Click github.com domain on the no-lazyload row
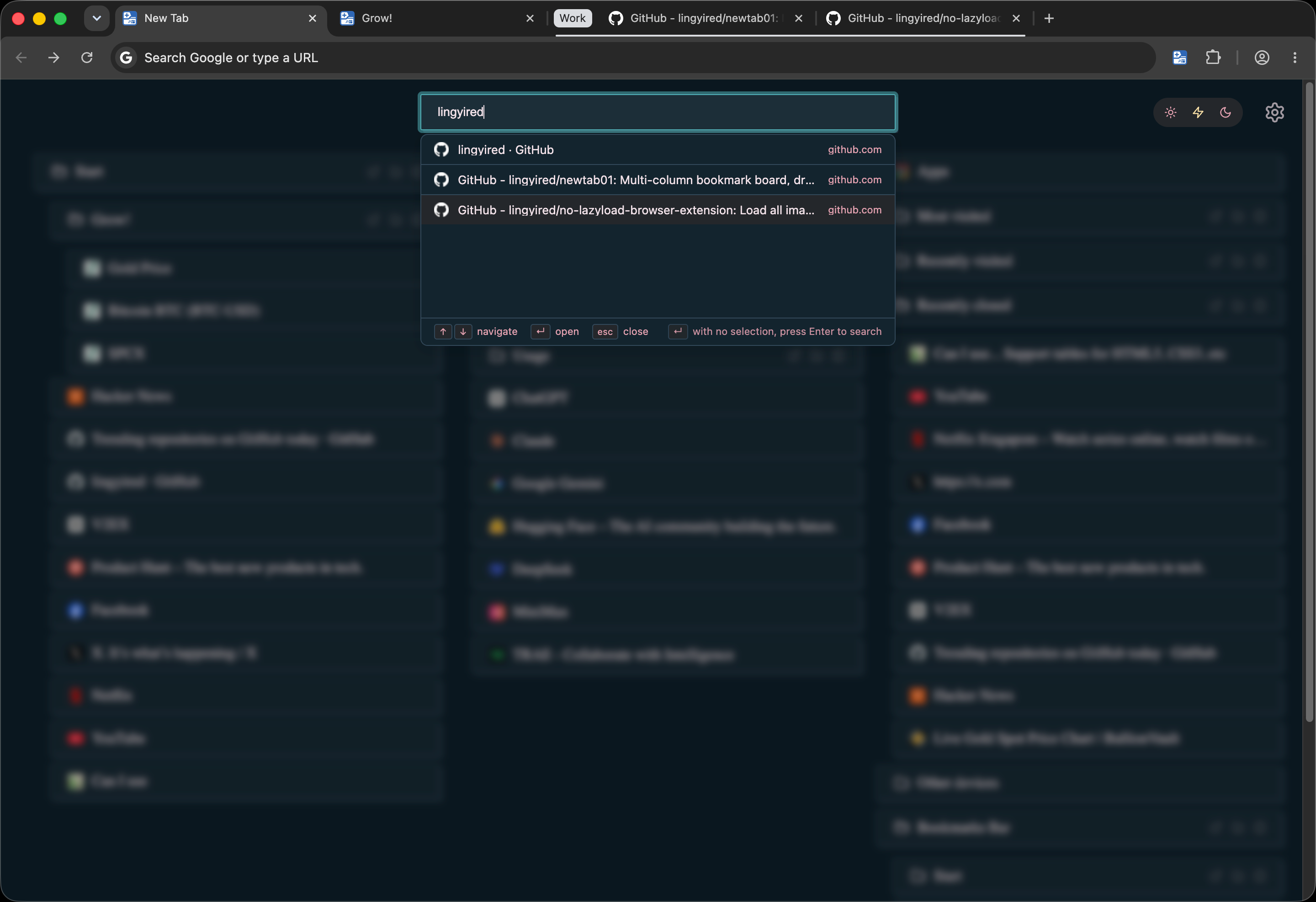 pyautogui.click(x=854, y=210)
